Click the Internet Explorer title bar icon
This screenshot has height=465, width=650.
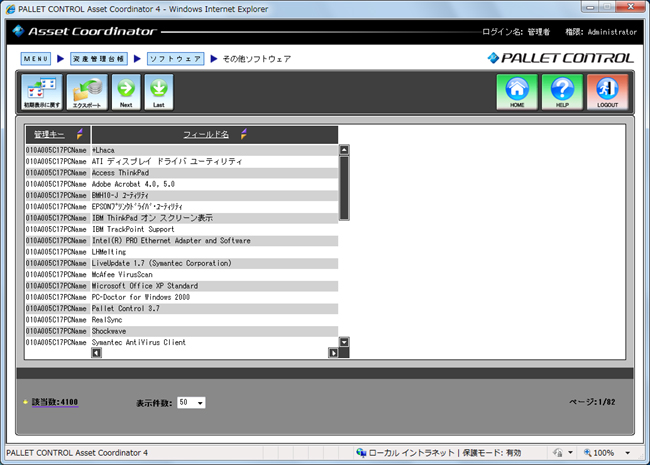10,9
